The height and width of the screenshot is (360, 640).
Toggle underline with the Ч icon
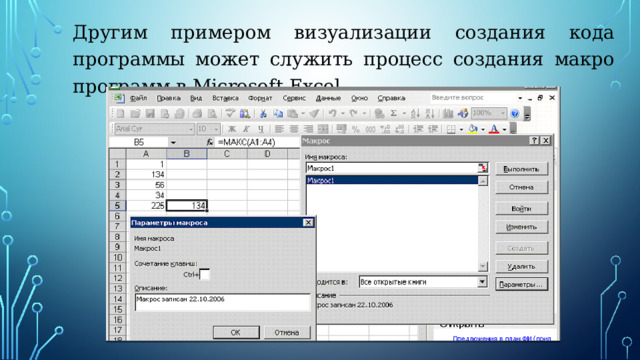pos(261,129)
